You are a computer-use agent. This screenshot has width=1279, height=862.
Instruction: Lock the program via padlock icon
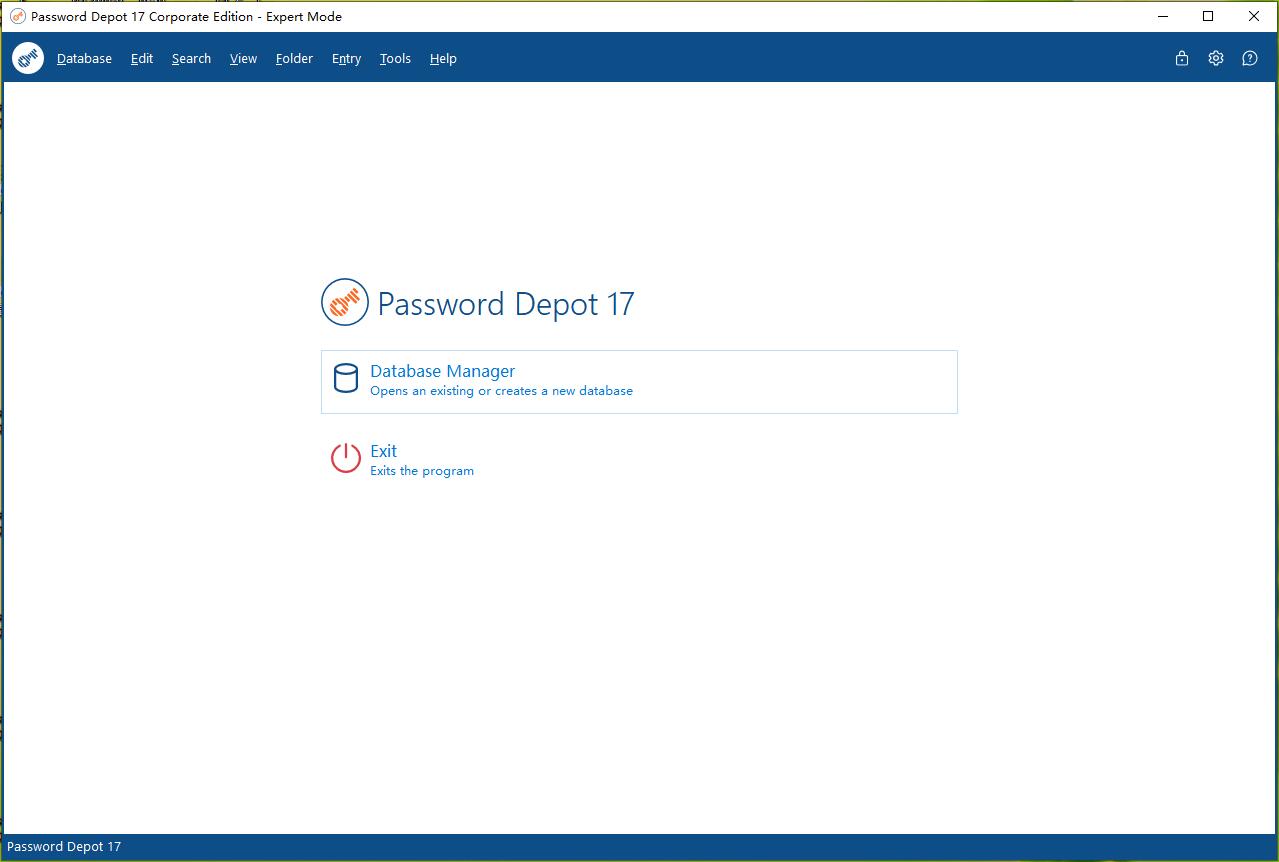[x=1182, y=58]
